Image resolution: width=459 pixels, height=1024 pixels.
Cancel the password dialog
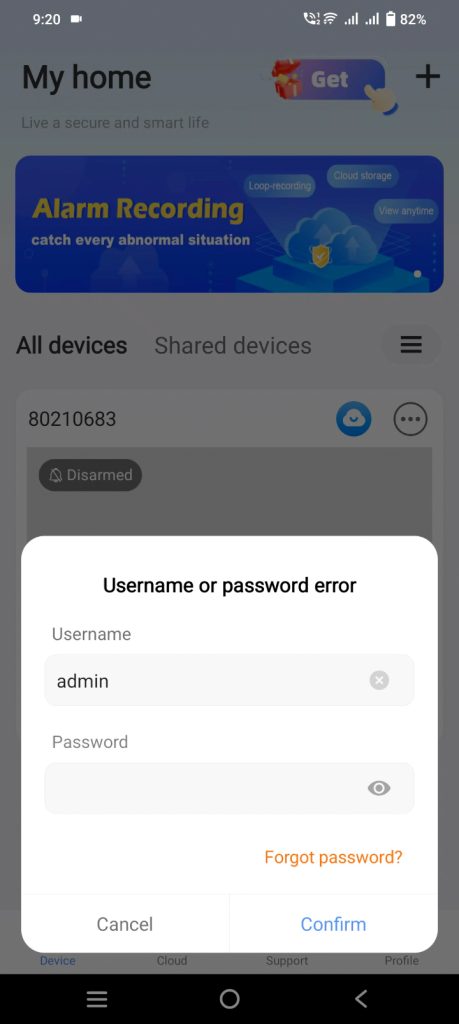(125, 924)
